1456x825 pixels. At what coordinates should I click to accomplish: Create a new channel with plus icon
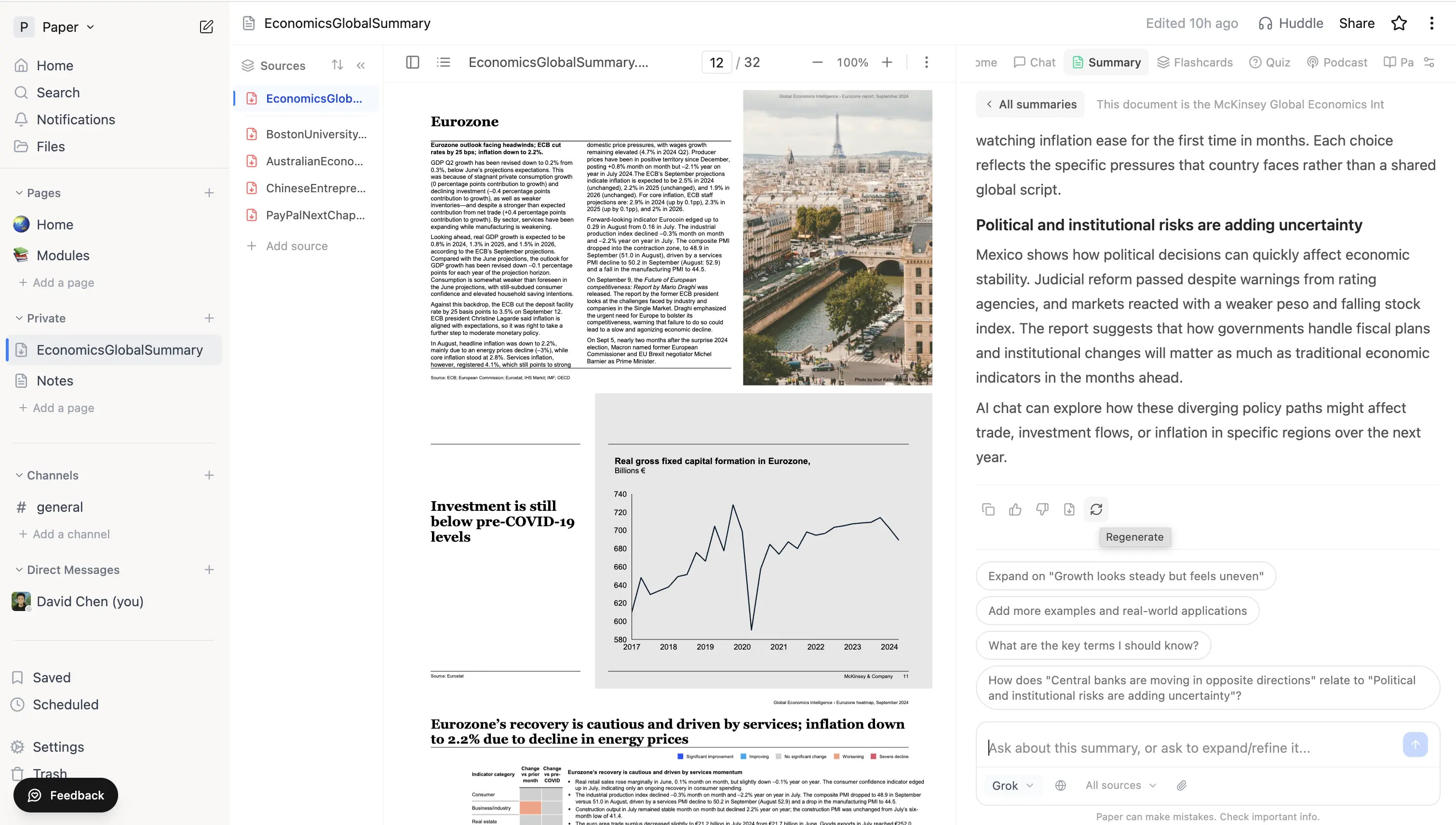[x=209, y=476]
